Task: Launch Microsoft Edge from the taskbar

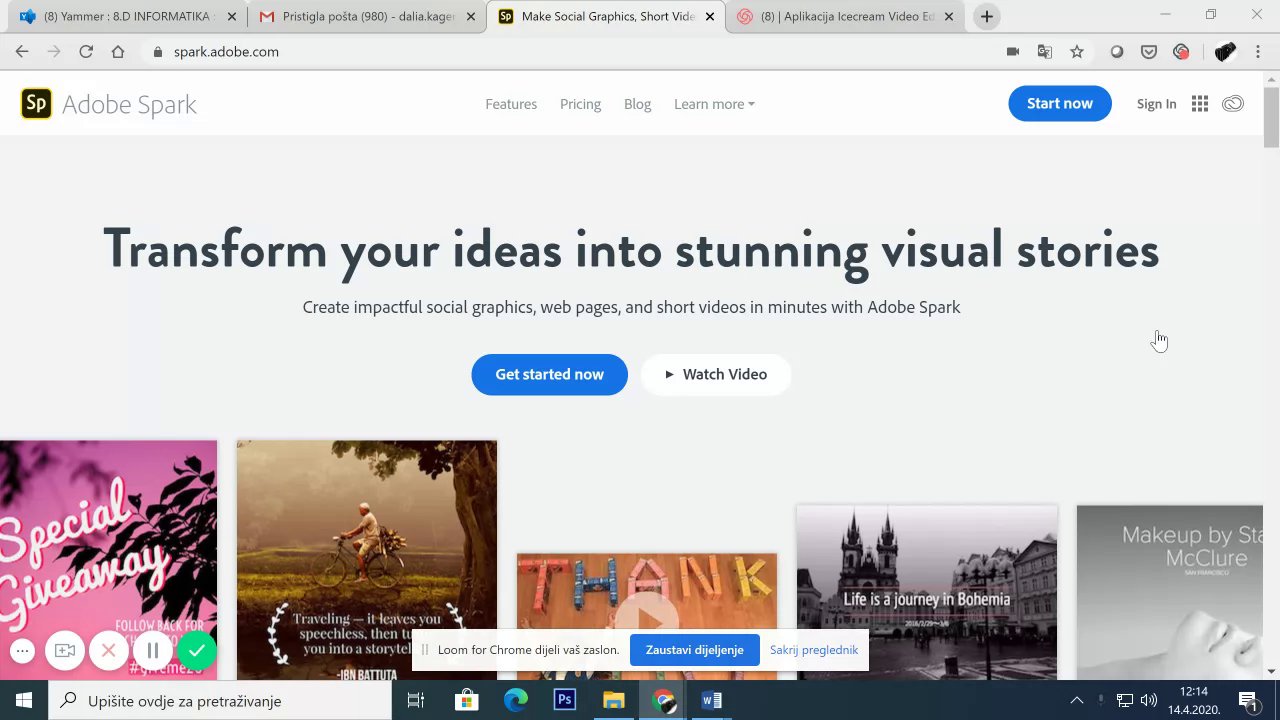Action: [515, 700]
